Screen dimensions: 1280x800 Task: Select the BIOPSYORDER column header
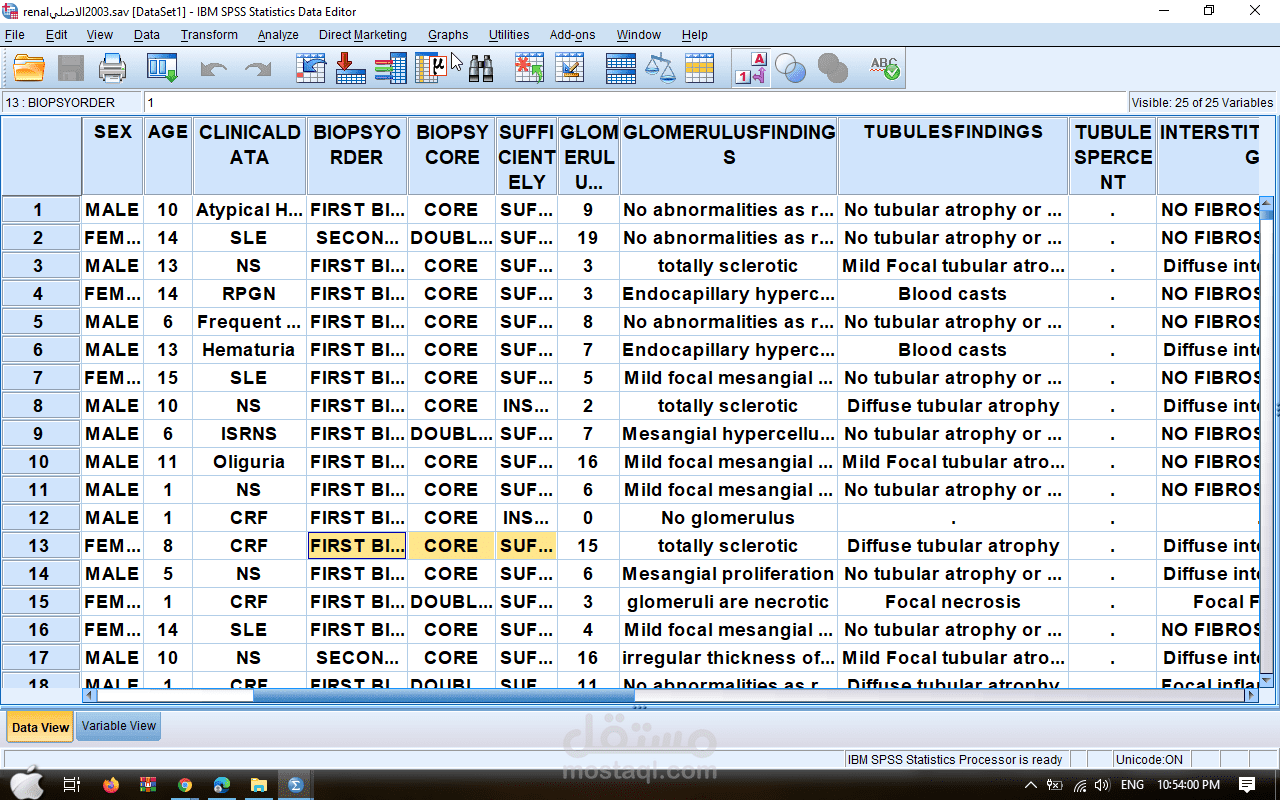357,156
